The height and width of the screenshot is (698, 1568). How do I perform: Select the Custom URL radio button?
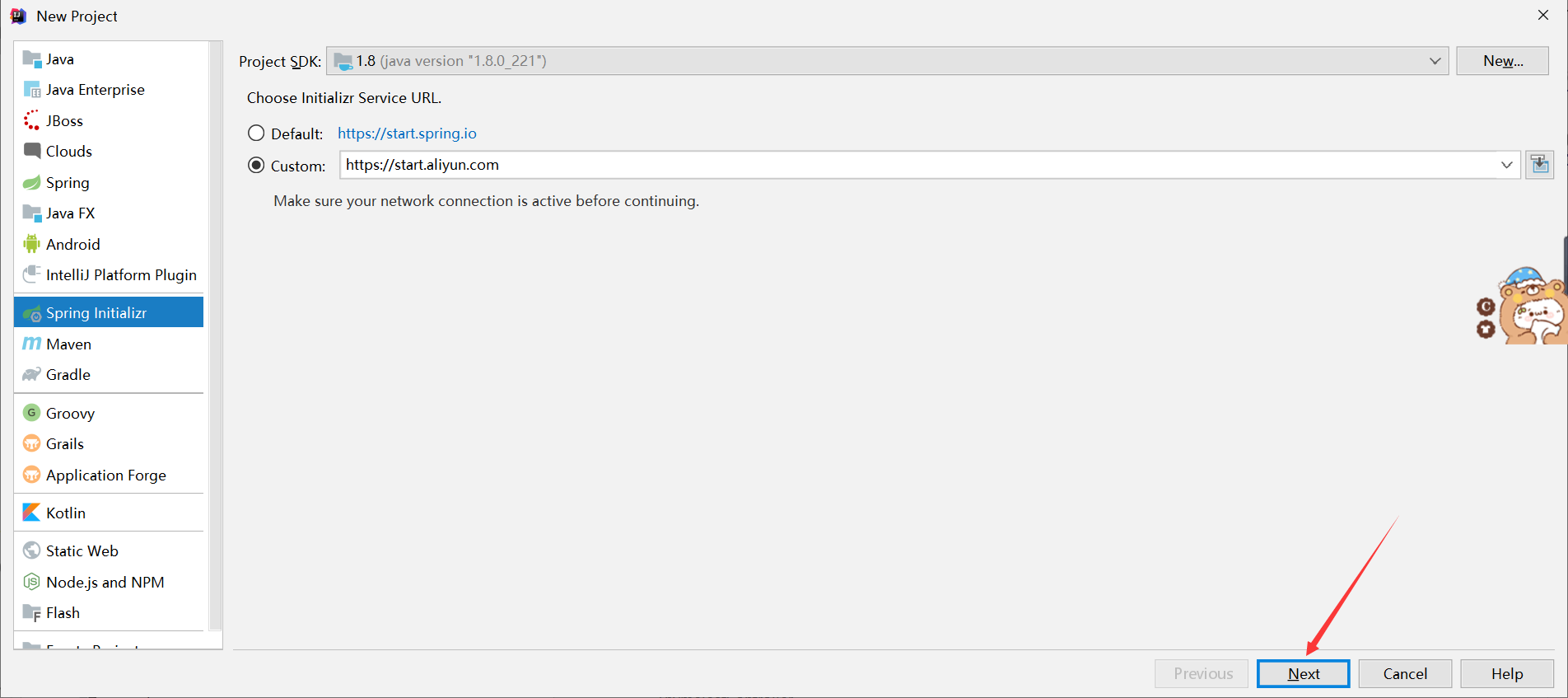pos(256,165)
